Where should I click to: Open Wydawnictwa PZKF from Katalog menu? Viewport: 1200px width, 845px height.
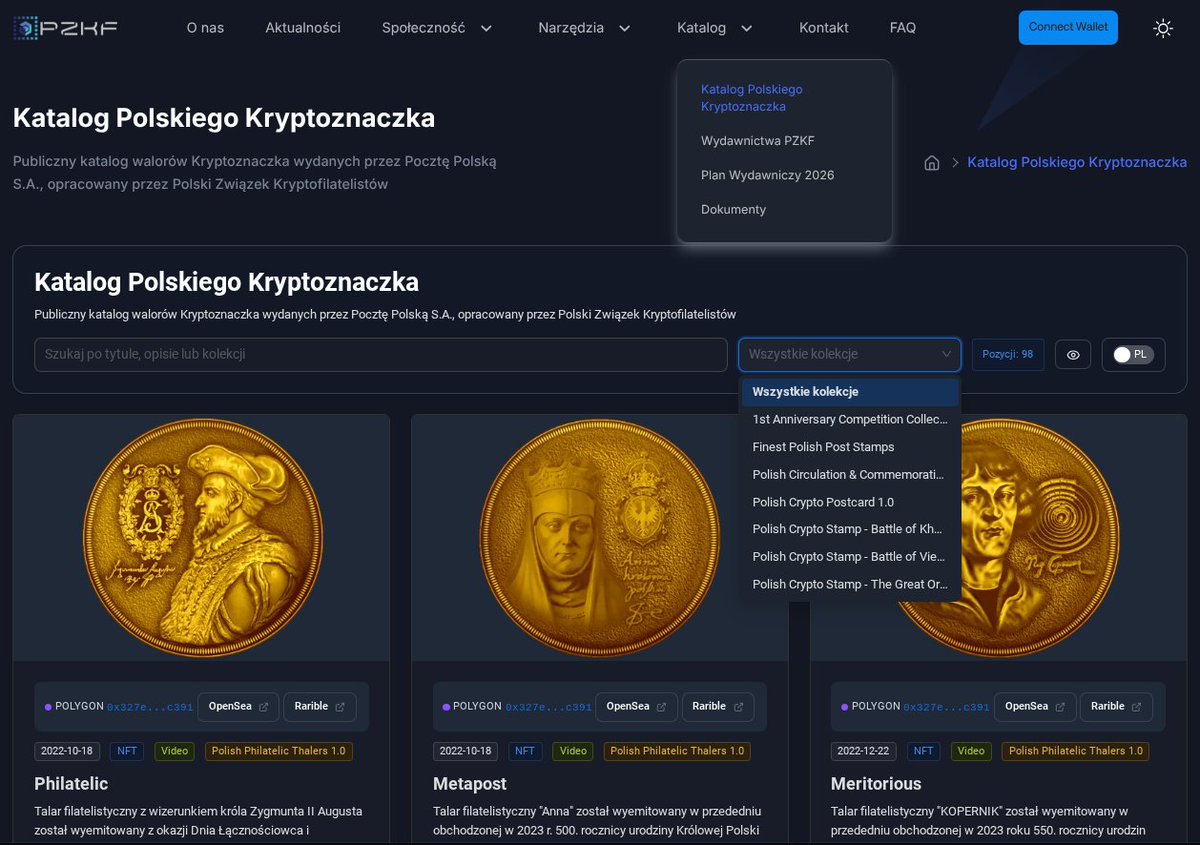(757, 141)
